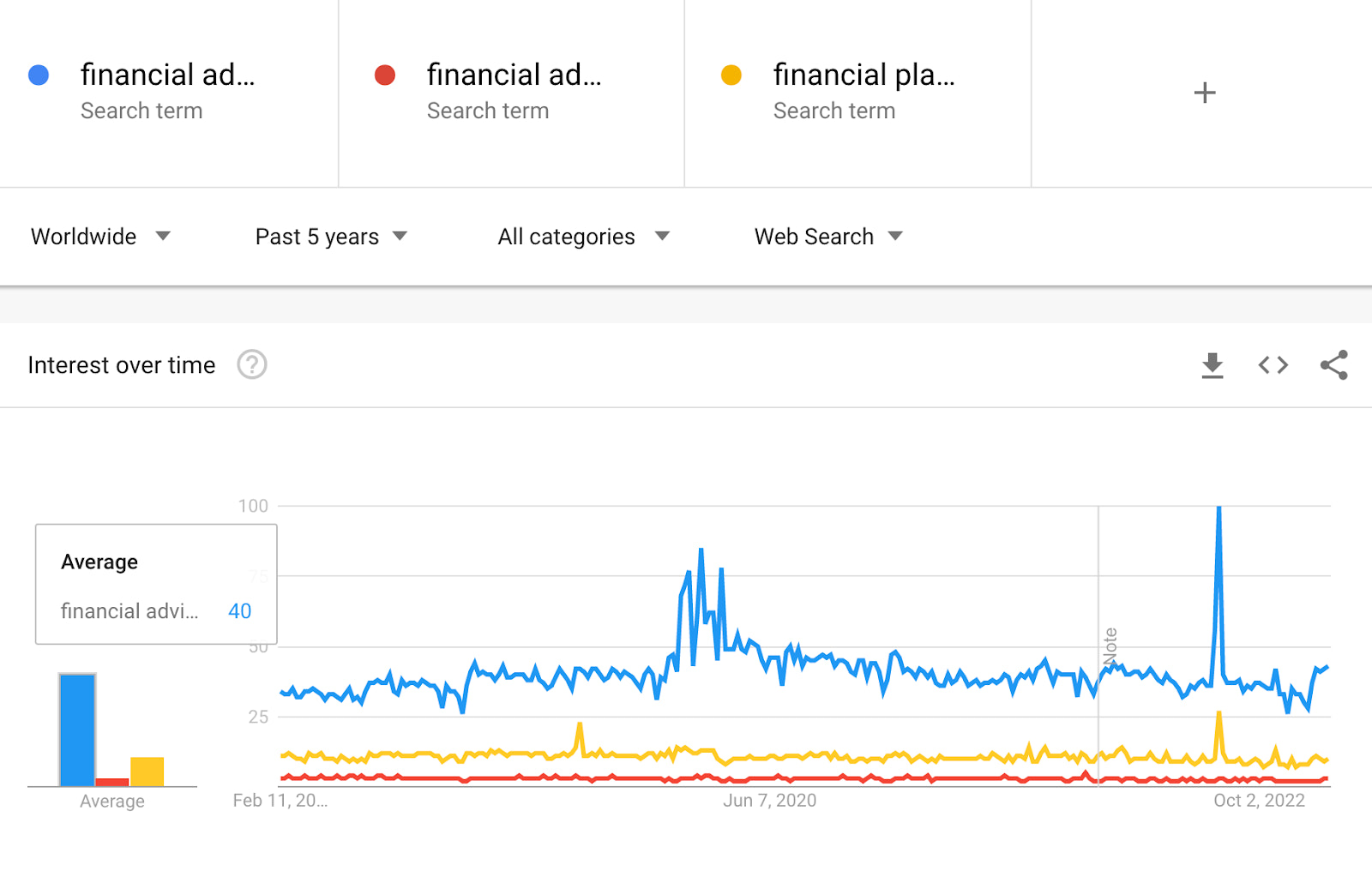Open the Worldwide region dropdown
The width and height of the screenshot is (1372, 871).
coord(100,237)
